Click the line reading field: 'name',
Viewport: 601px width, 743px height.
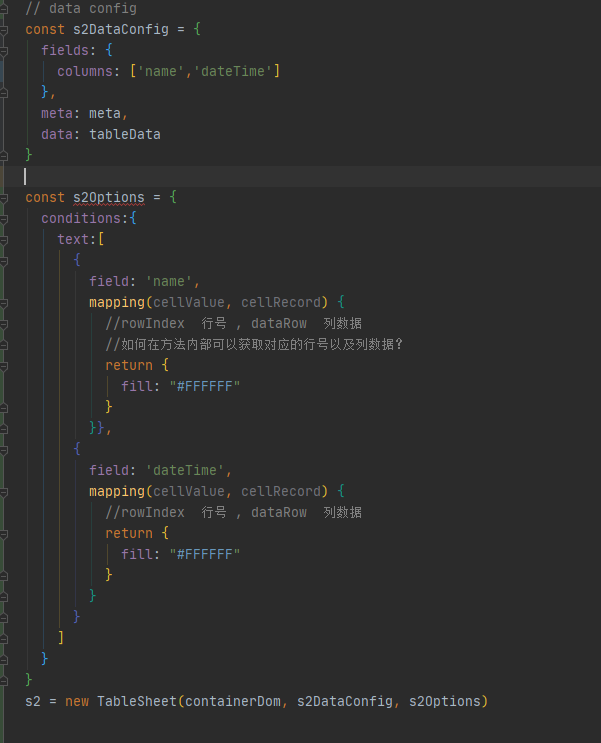[x=145, y=281]
